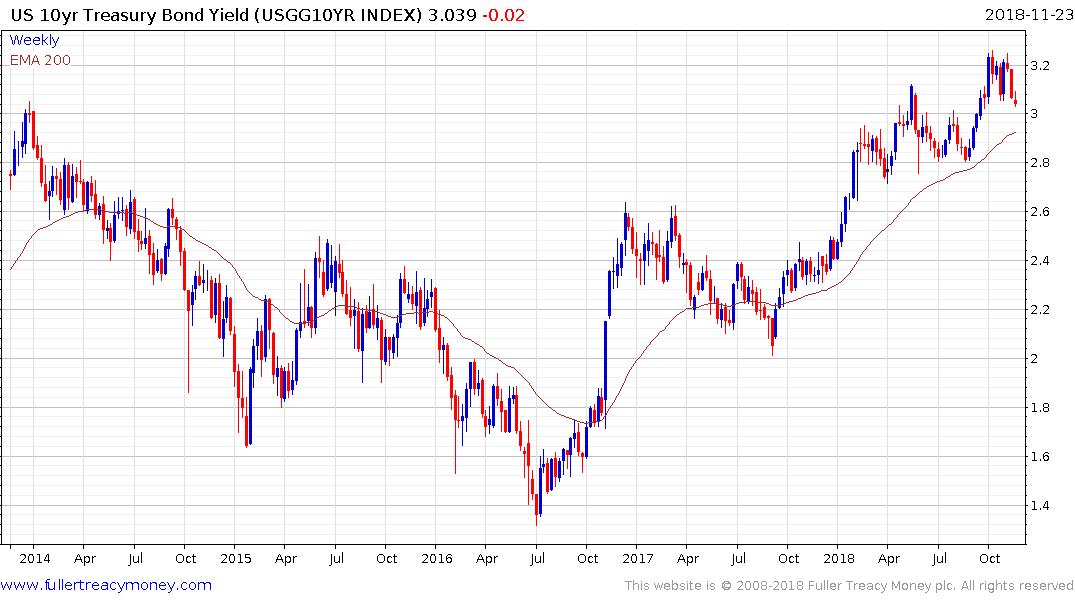This screenshot has height=600, width=1075.
Task: Click the '1.8' y-axis label
Action: (x=1039, y=407)
